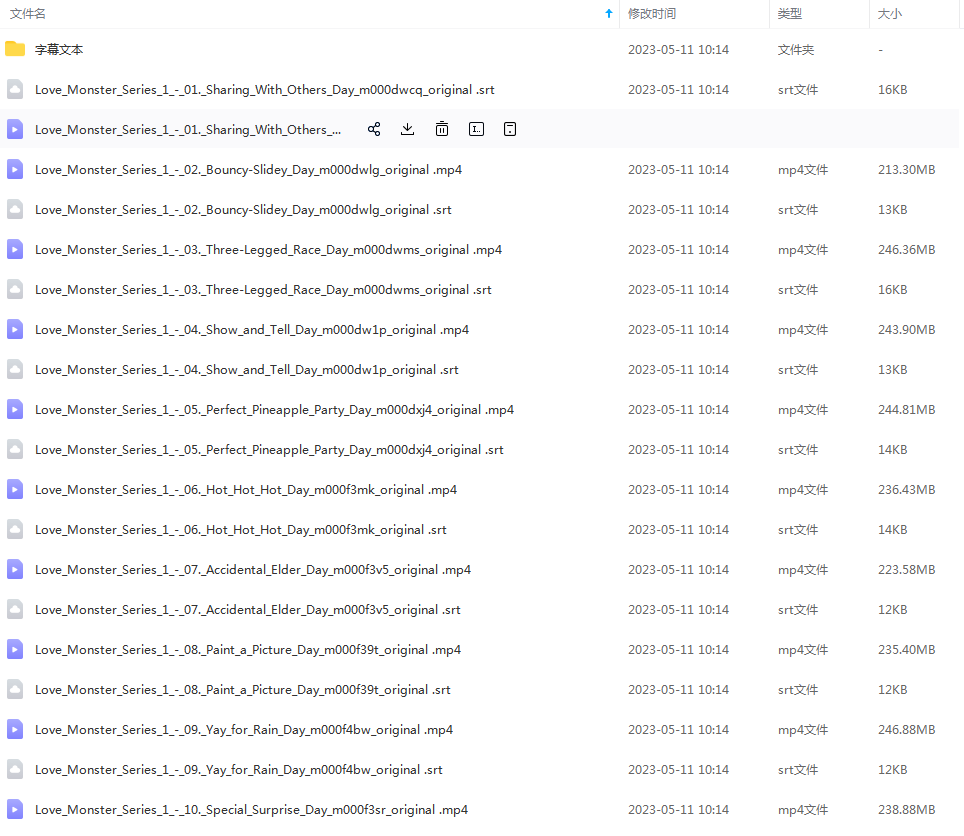Click the video icon of the hovered 01_Sharing_With_Others file

point(15,129)
